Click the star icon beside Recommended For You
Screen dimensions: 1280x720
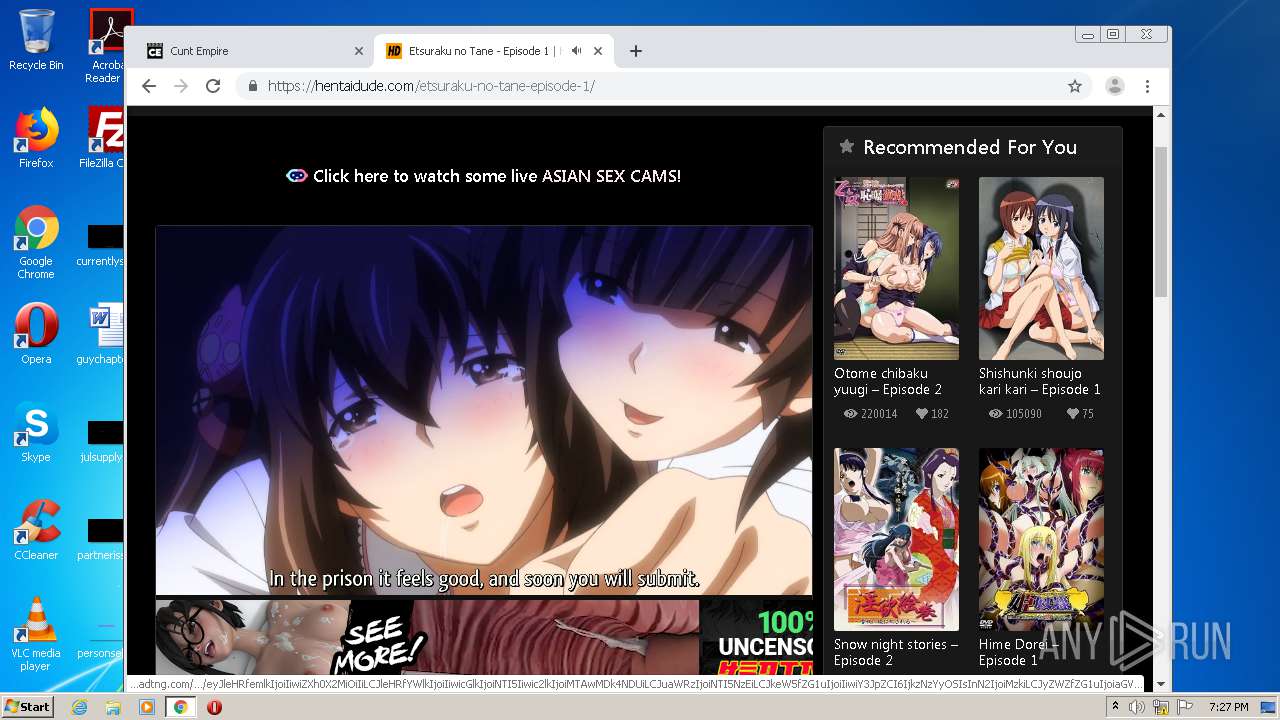coord(847,147)
